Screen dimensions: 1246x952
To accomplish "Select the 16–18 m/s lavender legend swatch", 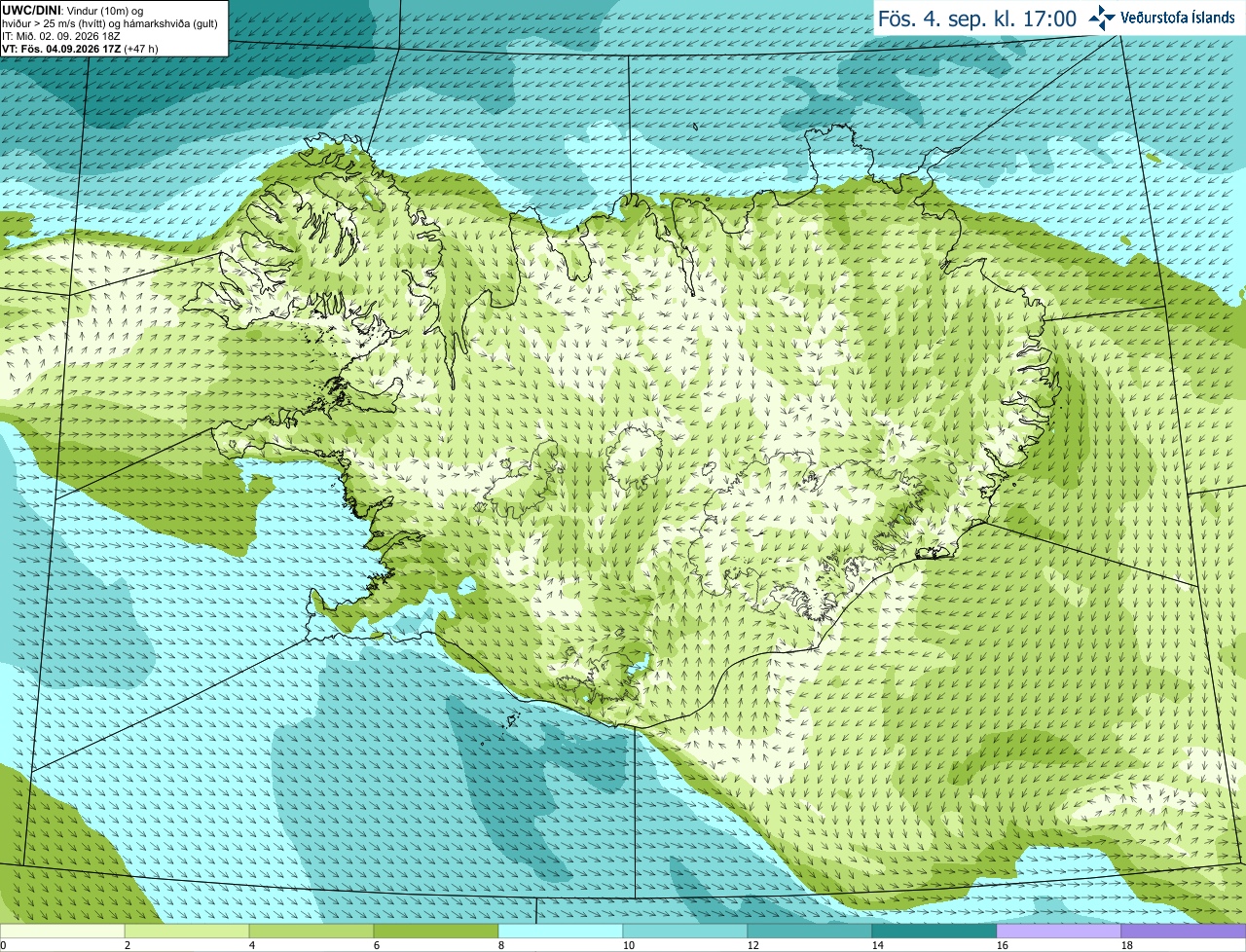I will pos(1059,931).
